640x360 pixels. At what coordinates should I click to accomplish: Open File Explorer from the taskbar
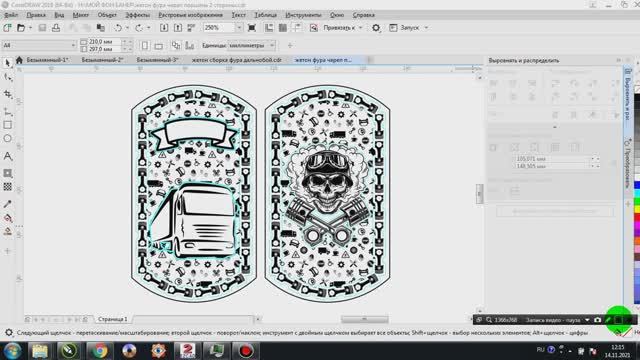pyautogui.click(x=40, y=351)
